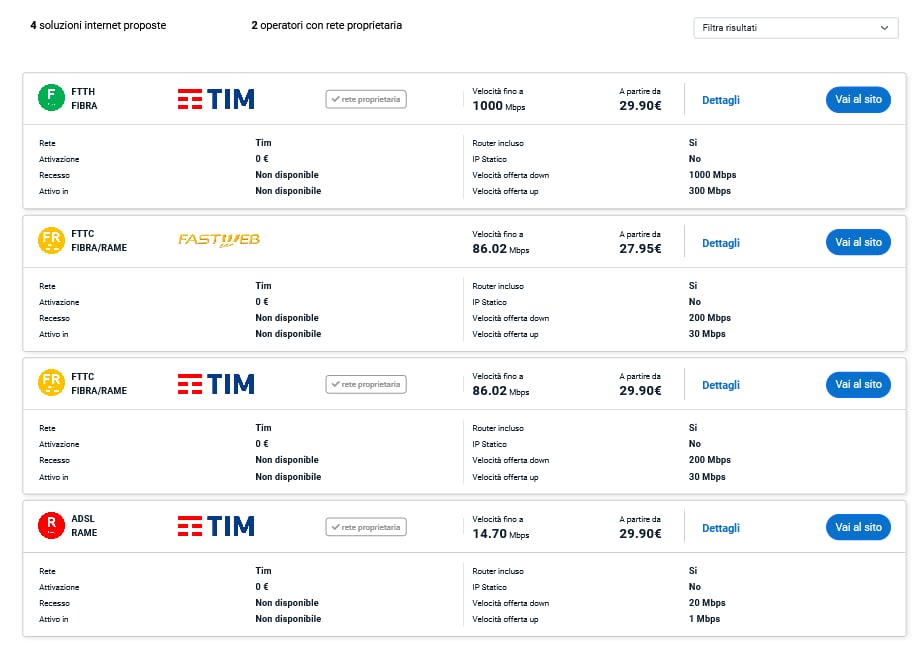This screenshot has width=922, height=646.
Task: Expand Dettagli for the TIM FTTH offer
Action: pos(721,100)
